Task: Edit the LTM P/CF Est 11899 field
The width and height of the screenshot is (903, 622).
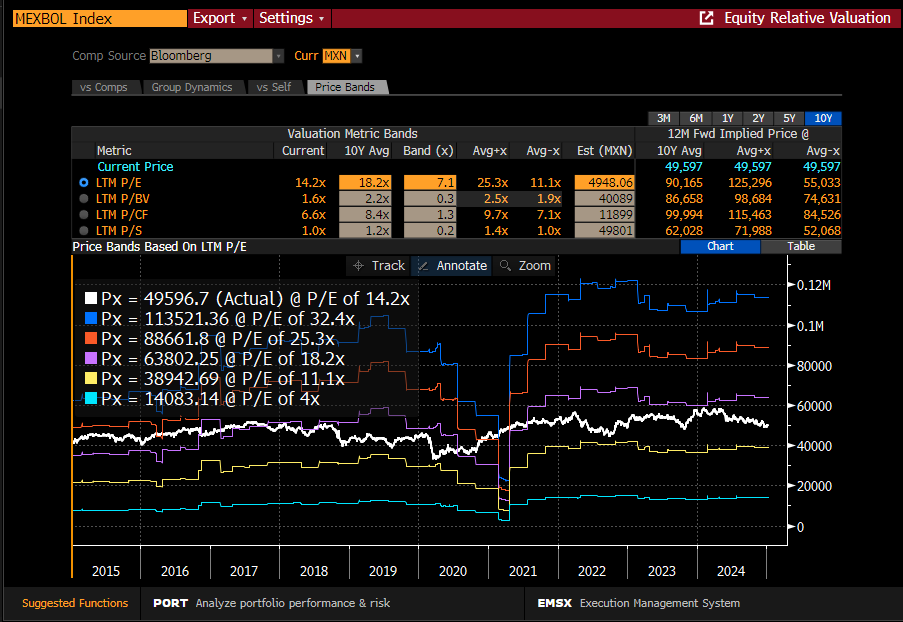Action: point(604,215)
